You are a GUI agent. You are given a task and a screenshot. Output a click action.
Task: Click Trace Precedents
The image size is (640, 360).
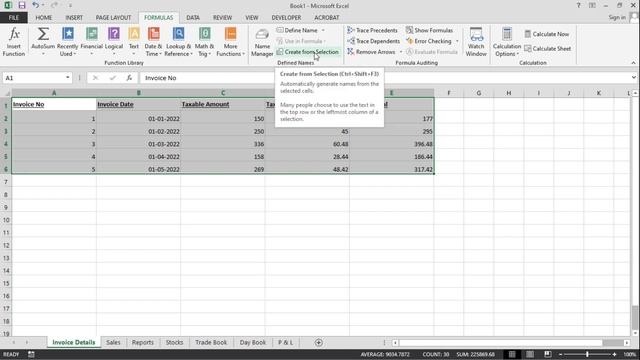[372, 30]
